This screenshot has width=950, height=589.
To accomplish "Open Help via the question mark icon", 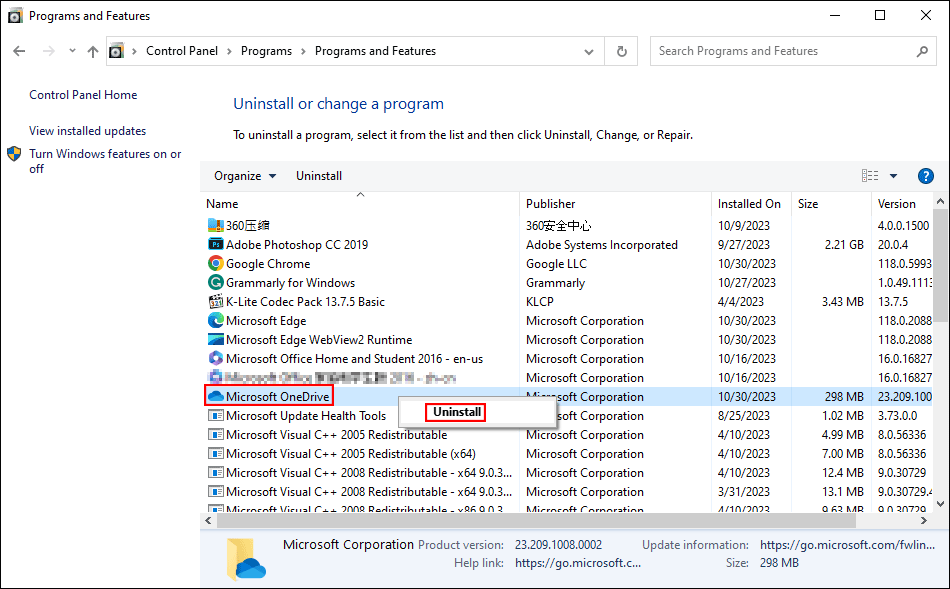I will point(925,175).
